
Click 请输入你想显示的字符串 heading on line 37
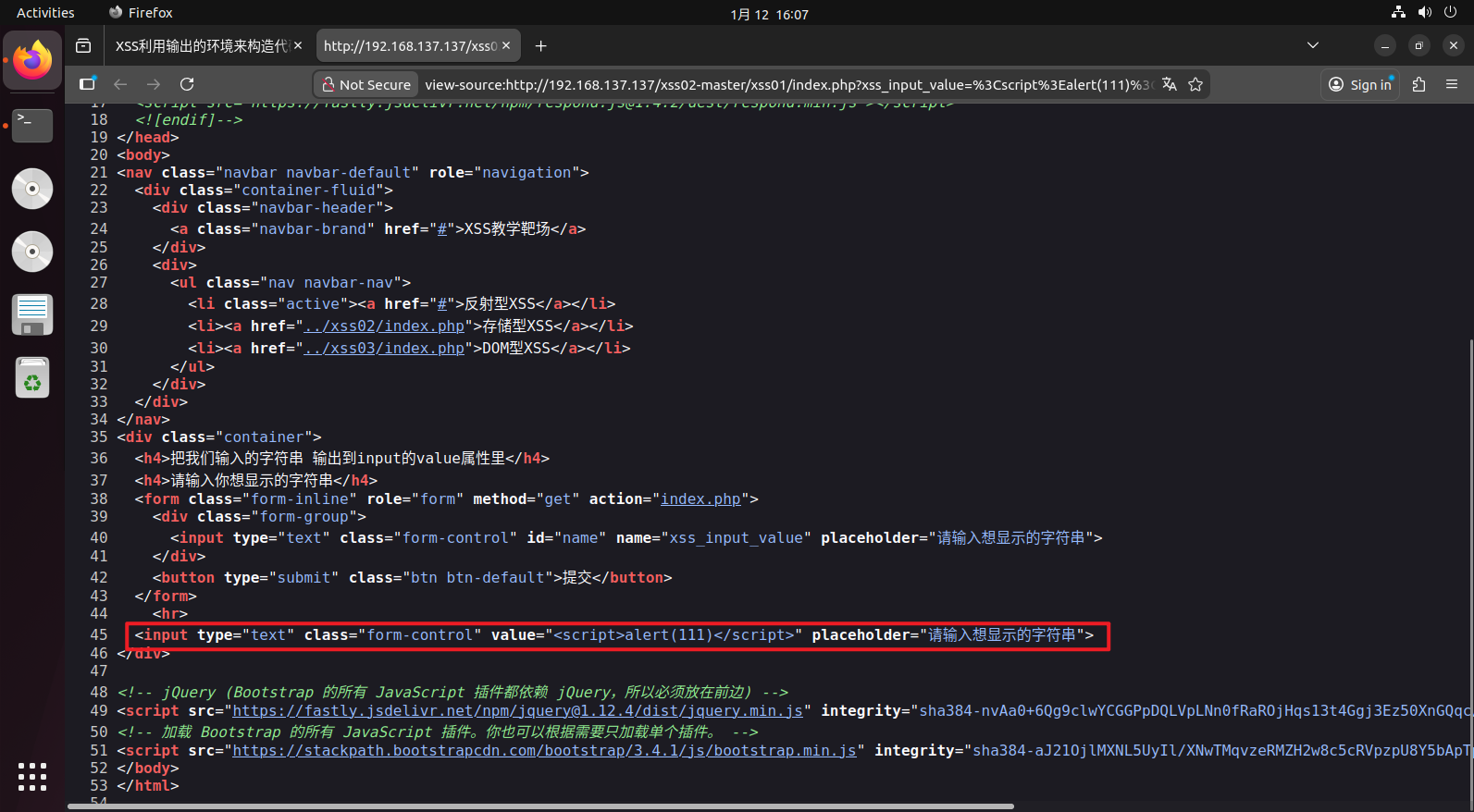[x=252, y=480]
